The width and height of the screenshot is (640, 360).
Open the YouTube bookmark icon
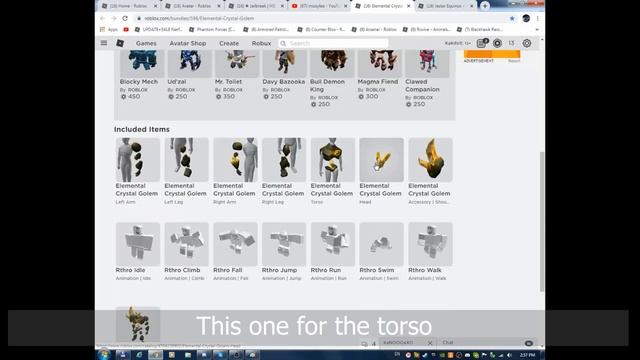pos(126,29)
